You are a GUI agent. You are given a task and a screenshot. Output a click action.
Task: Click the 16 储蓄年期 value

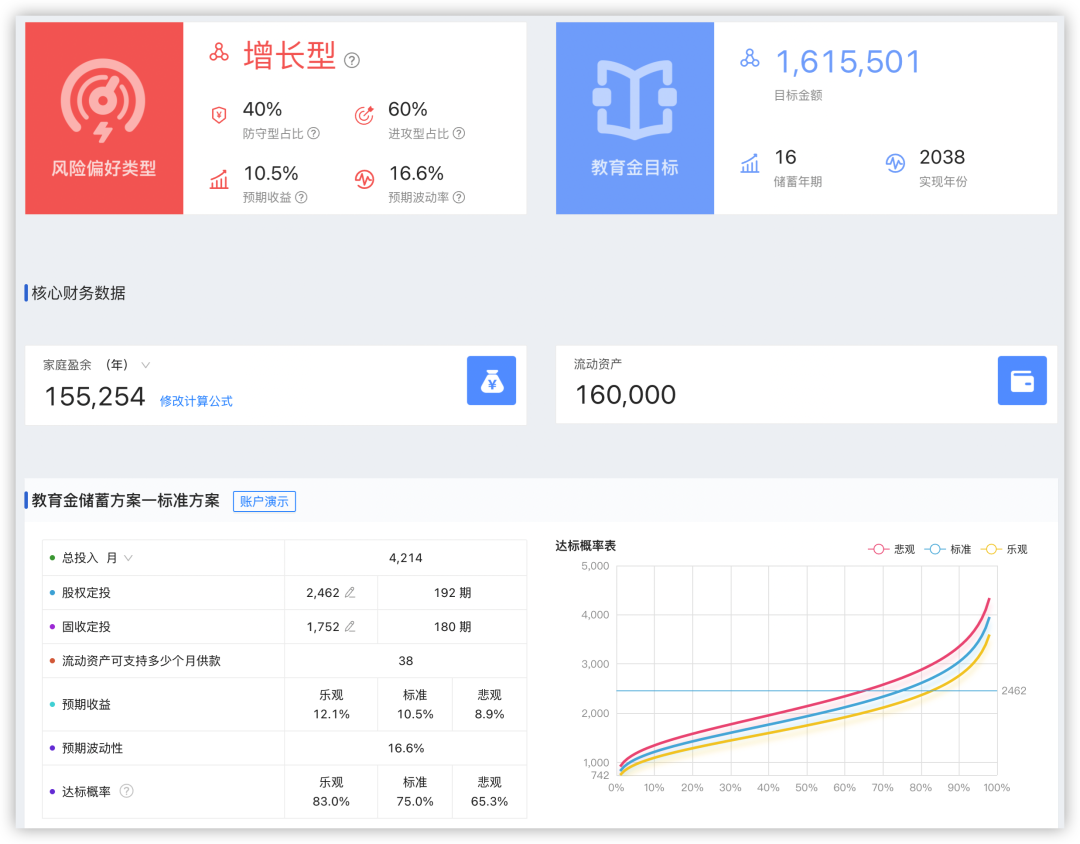coord(785,157)
